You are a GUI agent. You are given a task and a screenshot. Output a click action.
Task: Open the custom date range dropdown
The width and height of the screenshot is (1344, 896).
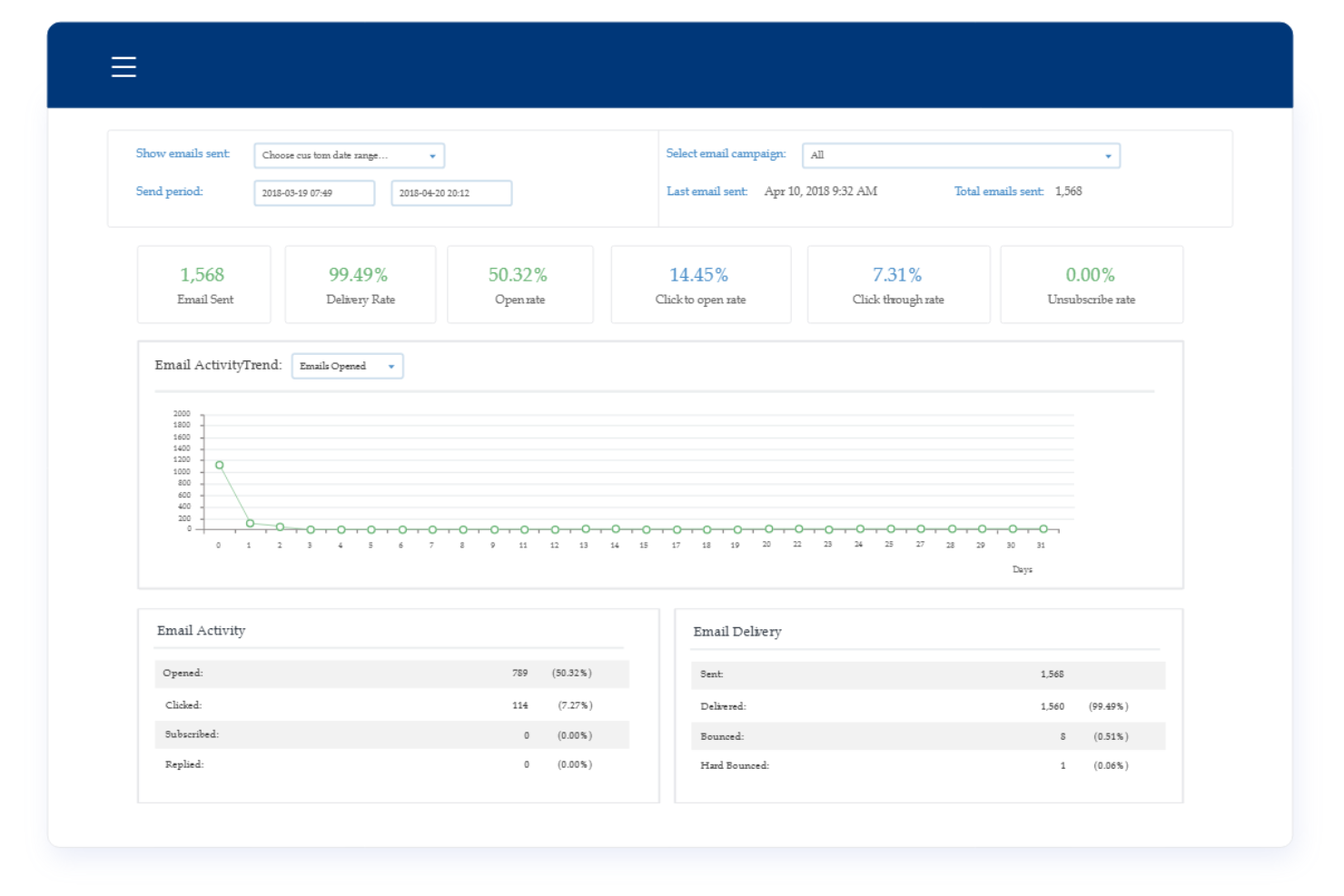[x=349, y=155]
